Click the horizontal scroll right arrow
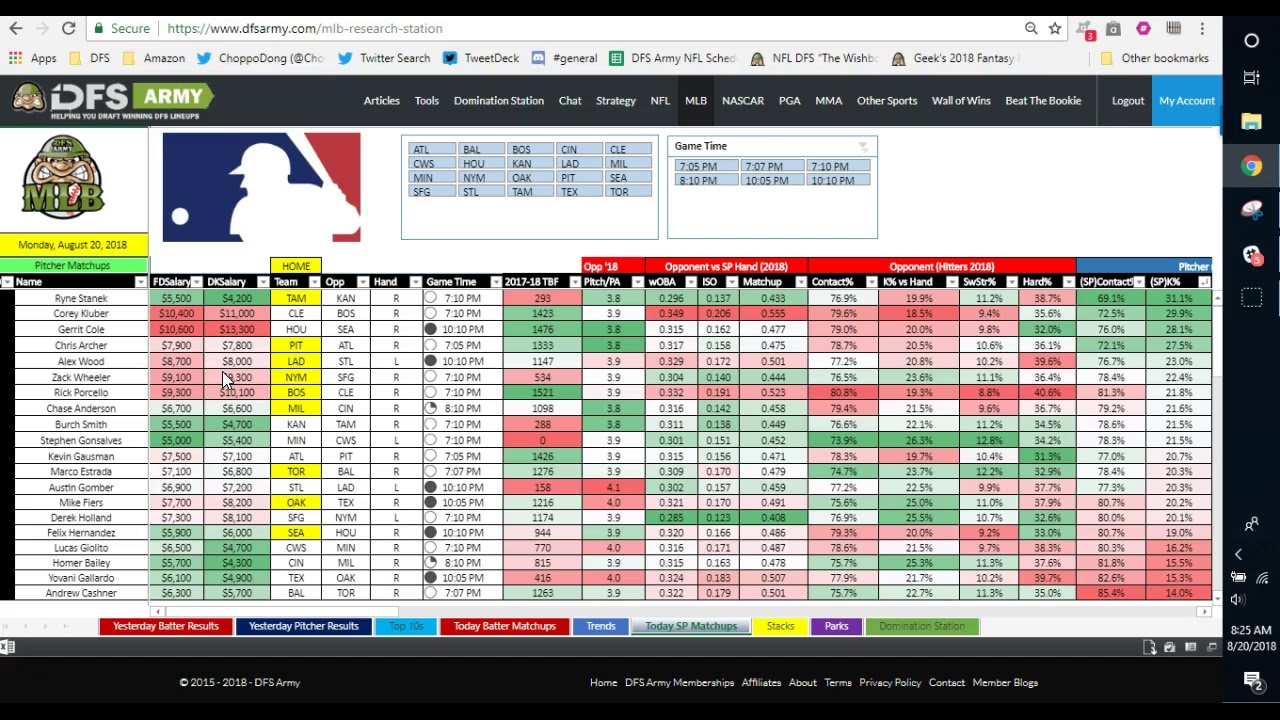 (x=1204, y=612)
